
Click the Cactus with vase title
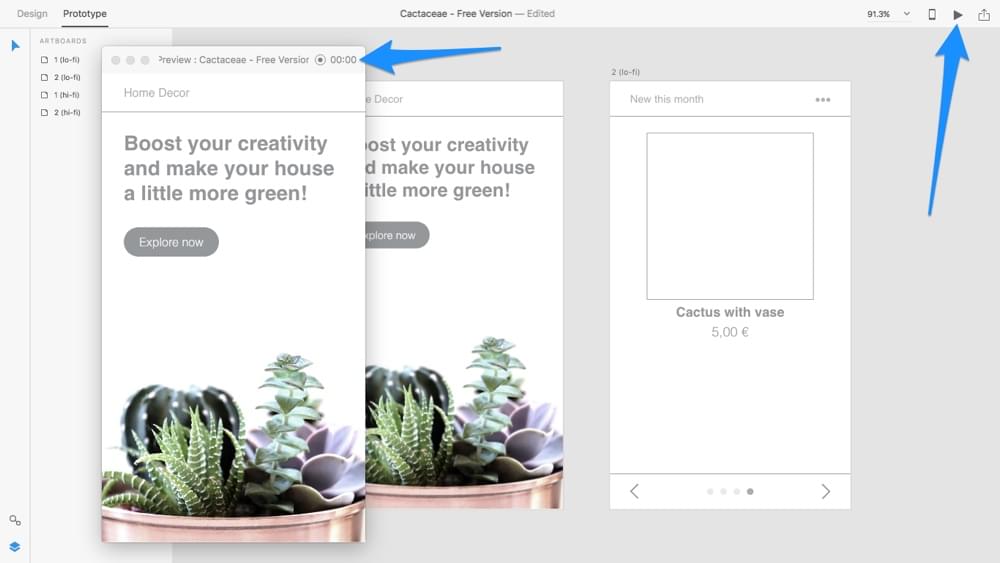[730, 312]
